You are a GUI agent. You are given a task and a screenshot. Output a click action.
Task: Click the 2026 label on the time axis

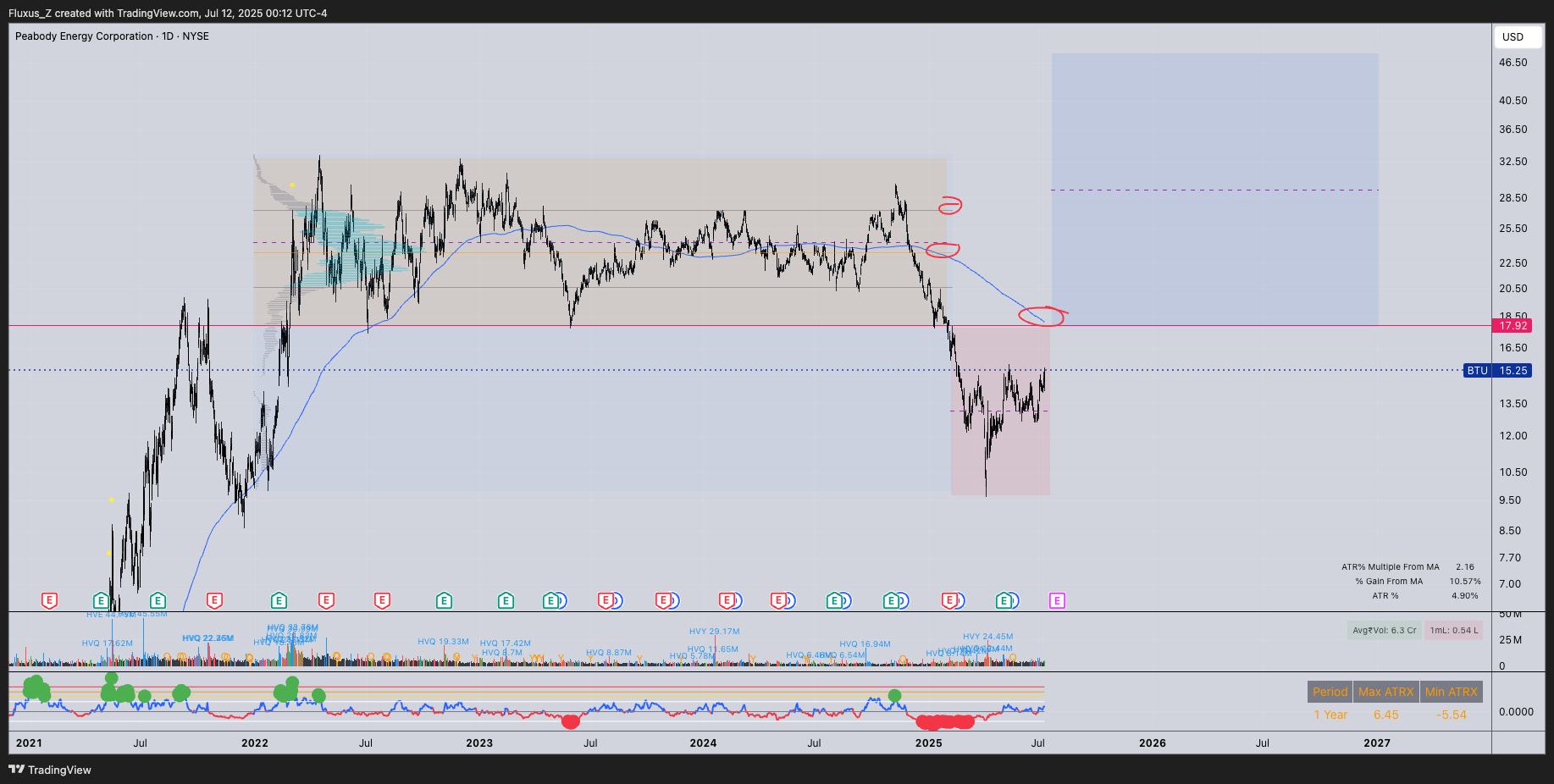(1152, 743)
